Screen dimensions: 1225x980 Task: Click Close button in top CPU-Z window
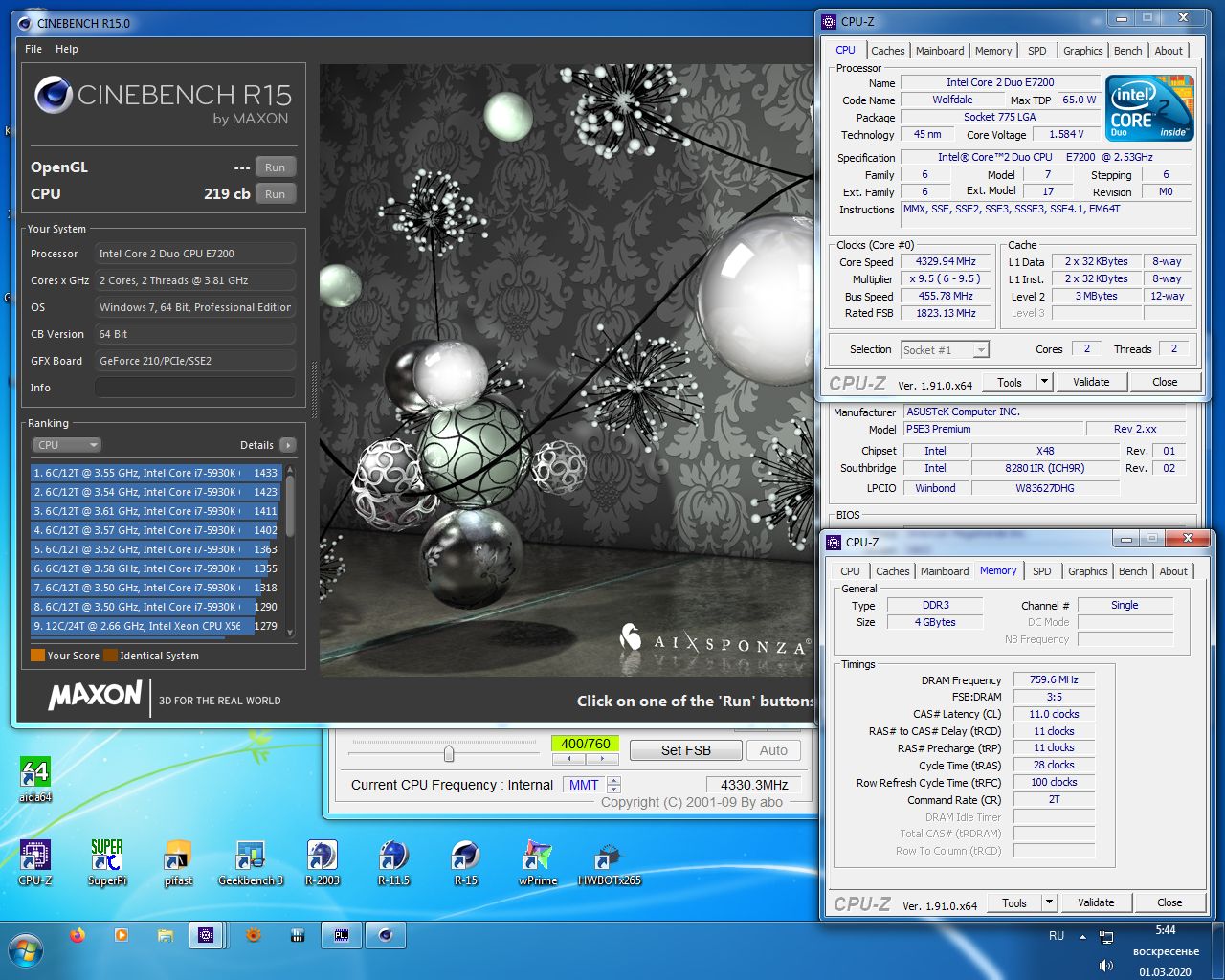click(x=1165, y=382)
